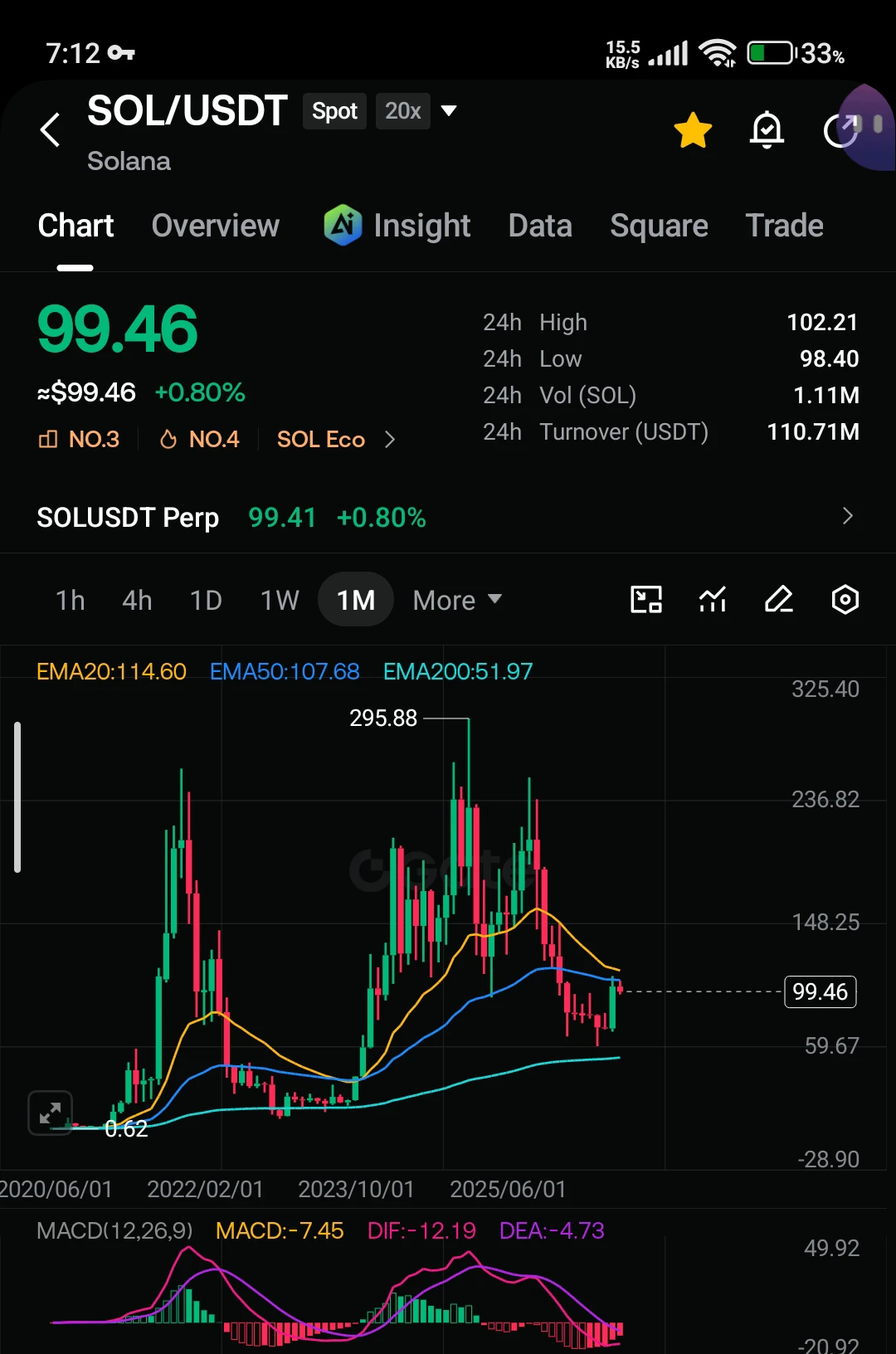Screen dimensions: 896x1354
Task: Open chart settings hexagon icon
Action: [x=845, y=599]
